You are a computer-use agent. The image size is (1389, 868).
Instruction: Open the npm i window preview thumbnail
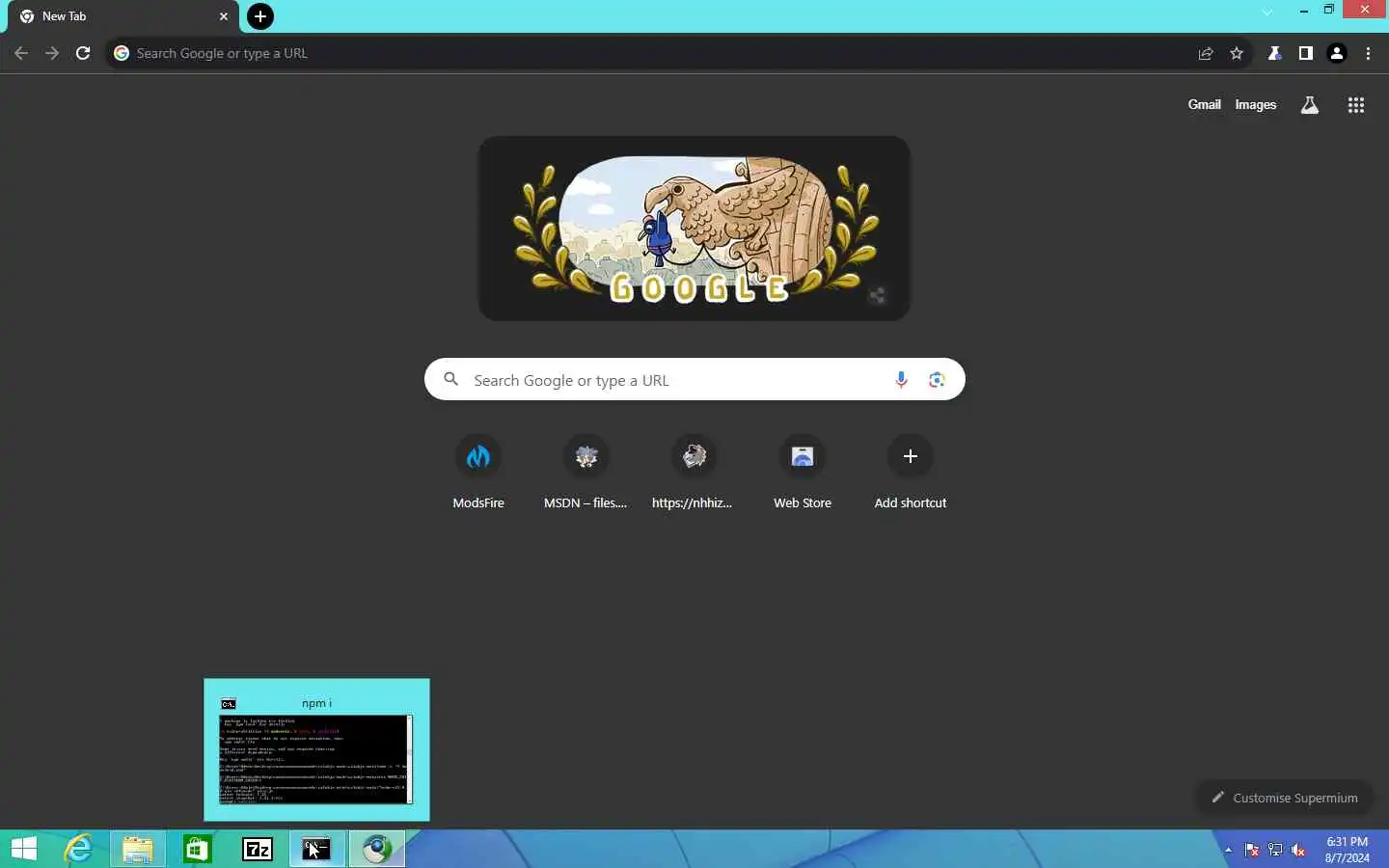click(x=316, y=750)
